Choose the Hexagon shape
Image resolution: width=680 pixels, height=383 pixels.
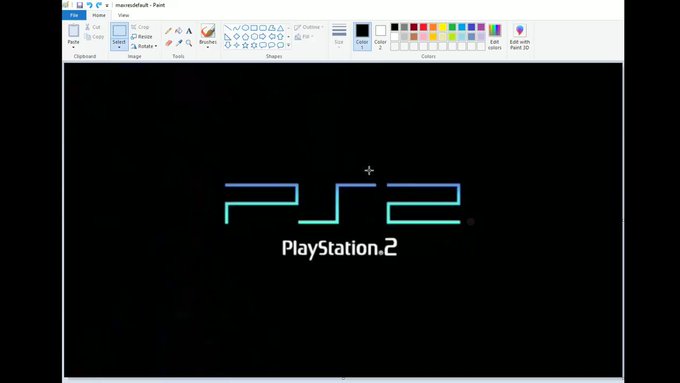pos(254,36)
